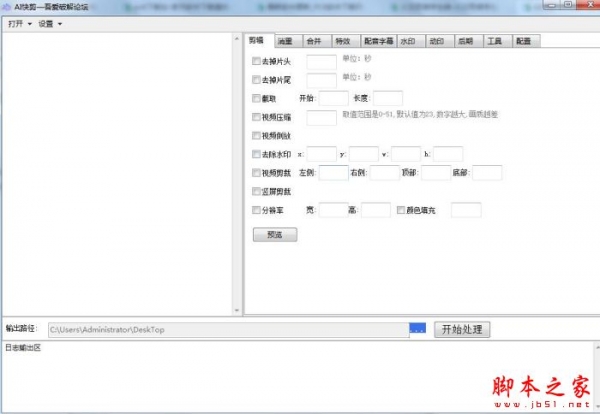Image resolution: width=600 pixels, height=414 pixels.
Task: Click the watermark y: input field
Action: (364, 154)
